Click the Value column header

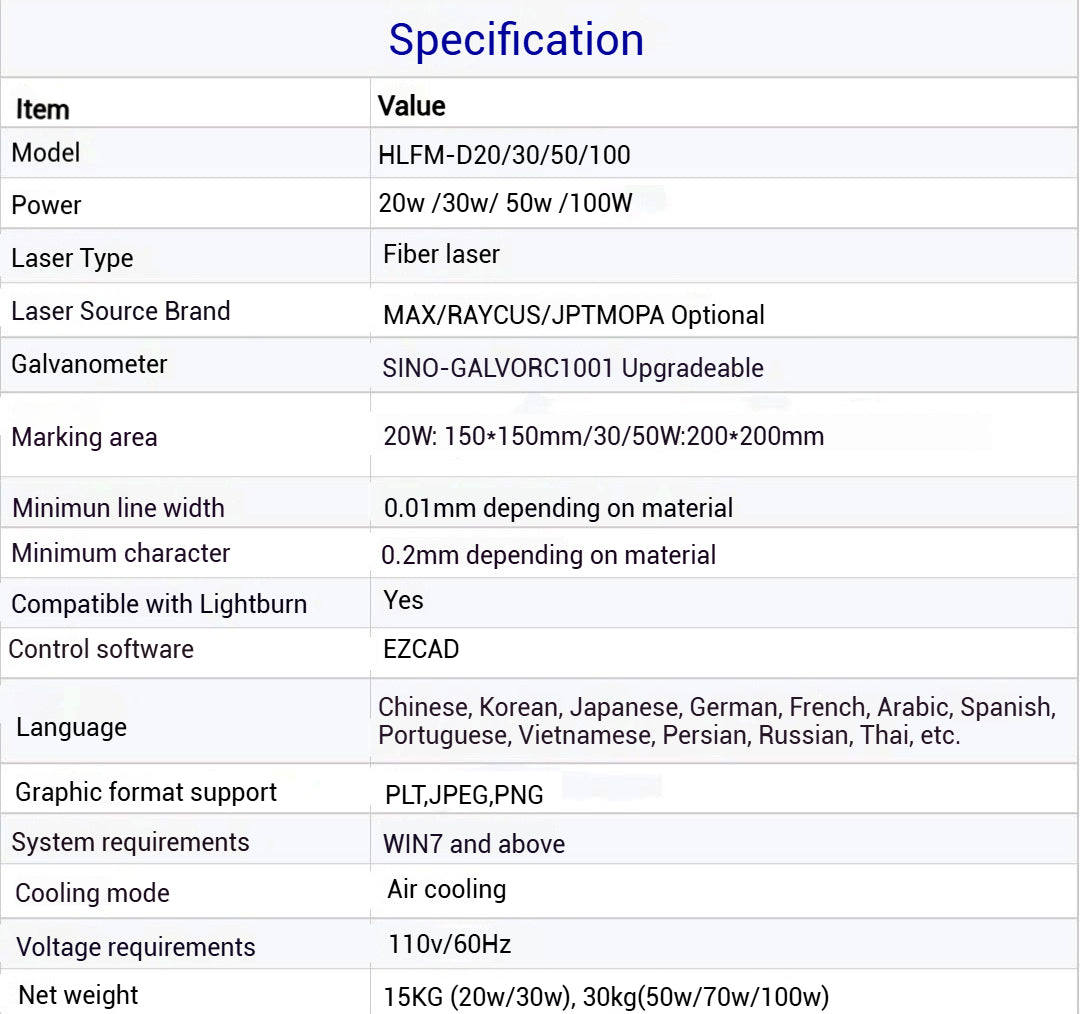coord(411,105)
